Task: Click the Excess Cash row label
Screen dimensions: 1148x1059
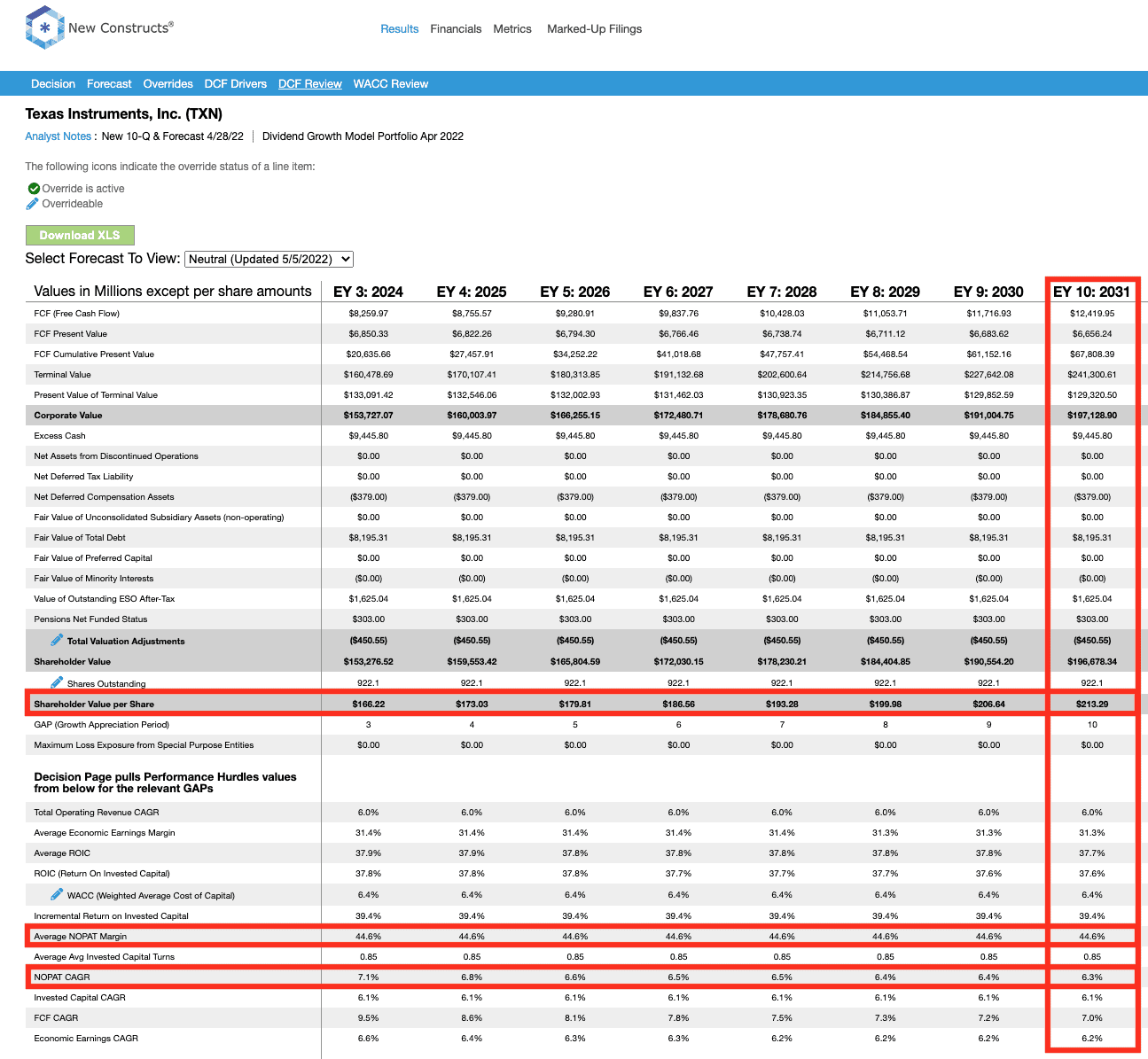Action: 59,436
